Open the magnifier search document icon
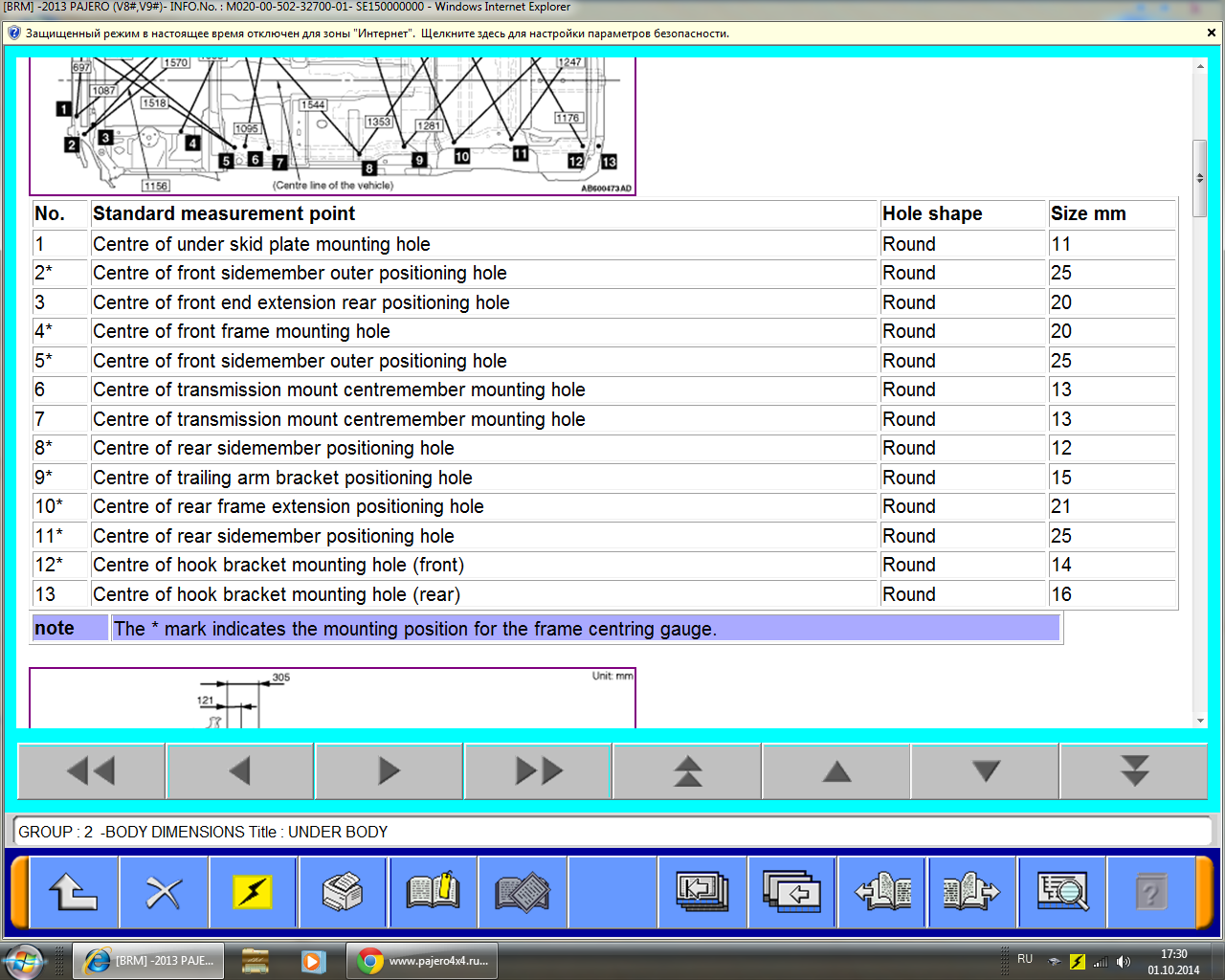The image size is (1225, 980). [1062, 893]
